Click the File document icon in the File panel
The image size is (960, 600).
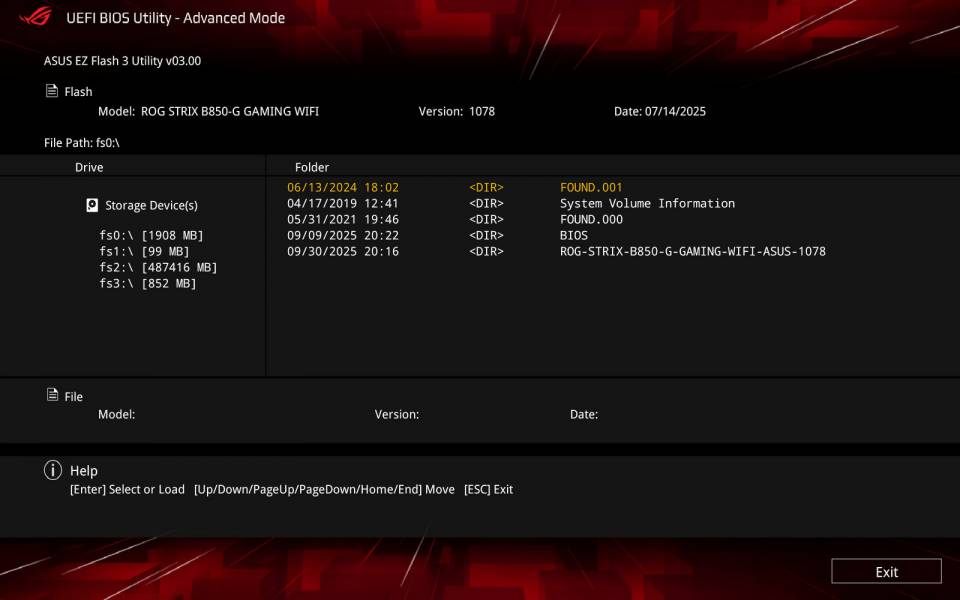[x=51, y=396]
